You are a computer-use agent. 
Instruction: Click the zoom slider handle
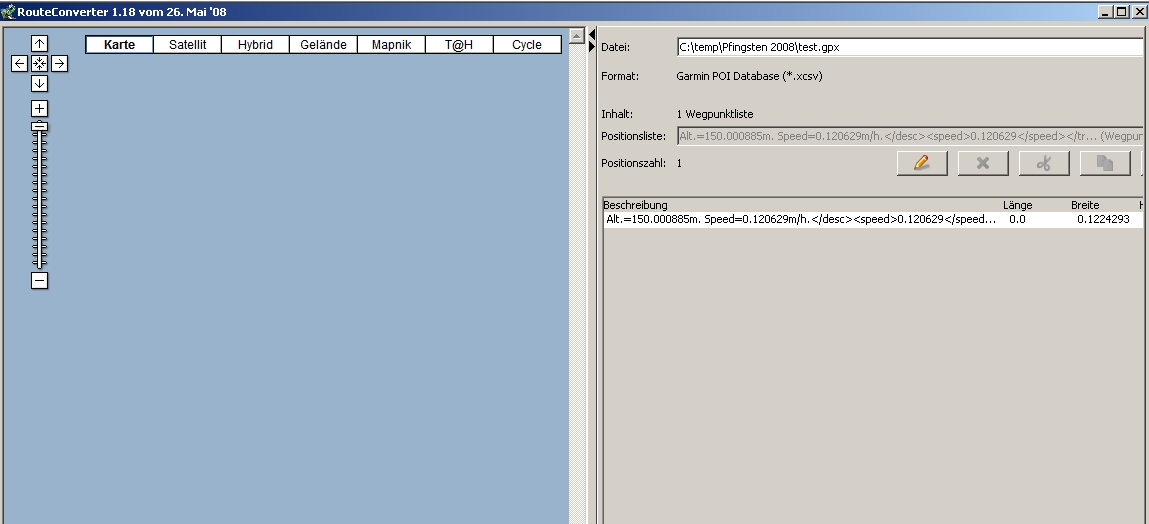(x=39, y=126)
